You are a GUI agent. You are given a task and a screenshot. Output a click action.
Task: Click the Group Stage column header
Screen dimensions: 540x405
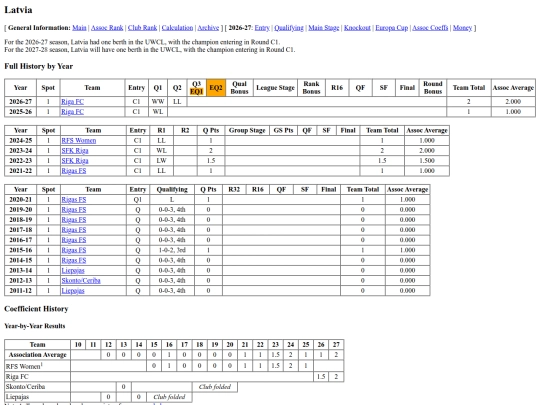coord(247,130)
